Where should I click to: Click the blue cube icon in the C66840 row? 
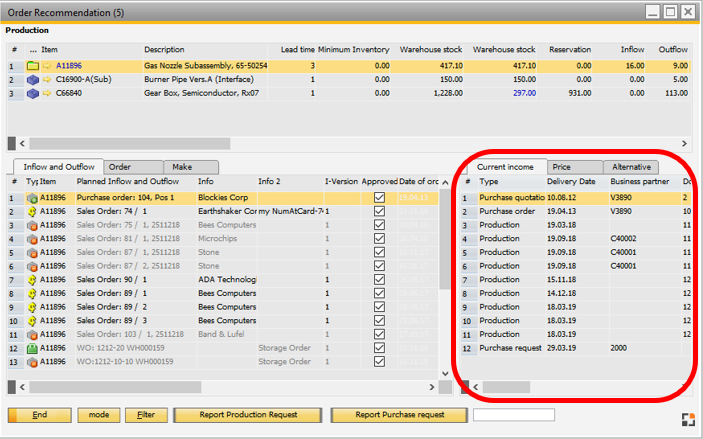tap(32, 93)
